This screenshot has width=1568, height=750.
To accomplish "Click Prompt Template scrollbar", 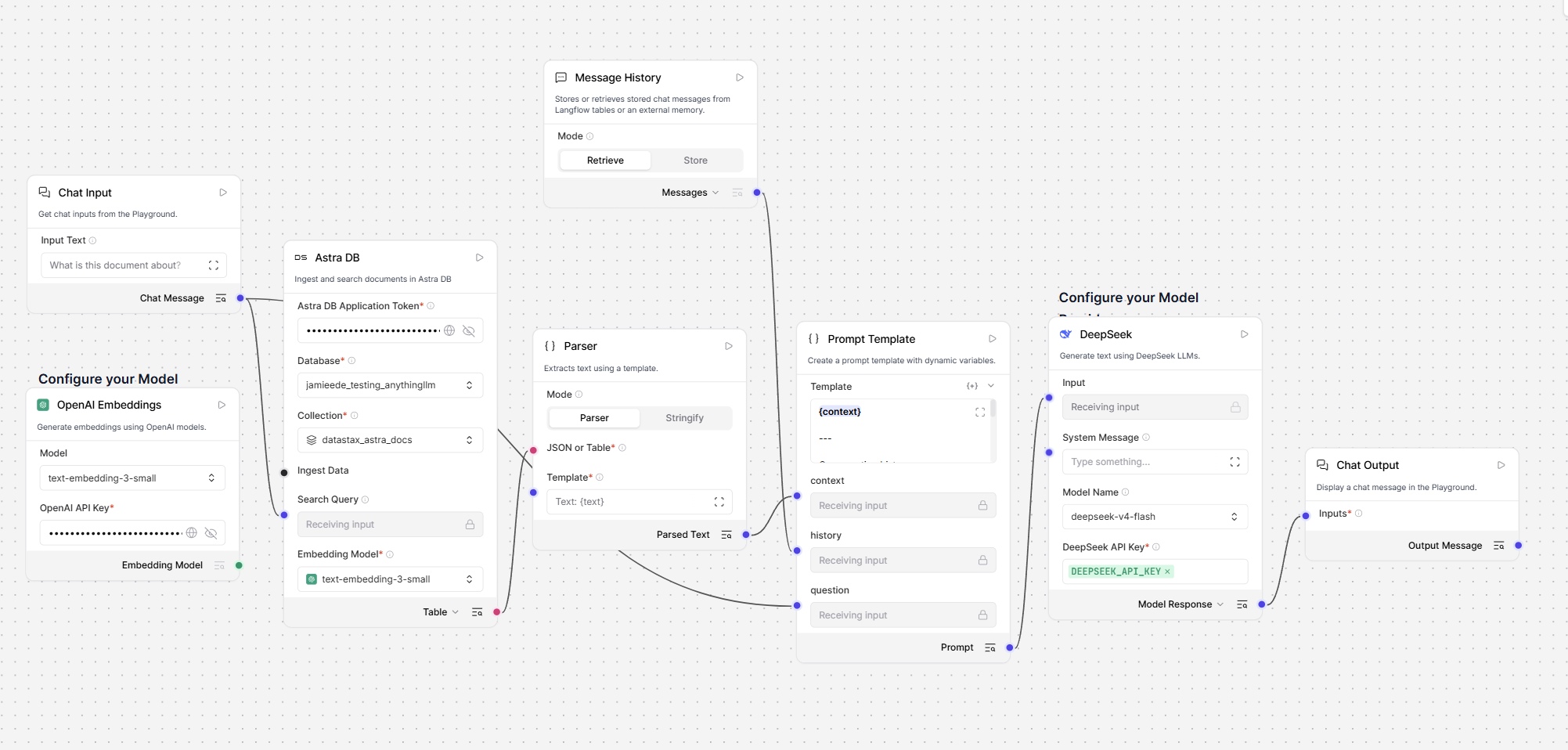I will coord(993,409).
